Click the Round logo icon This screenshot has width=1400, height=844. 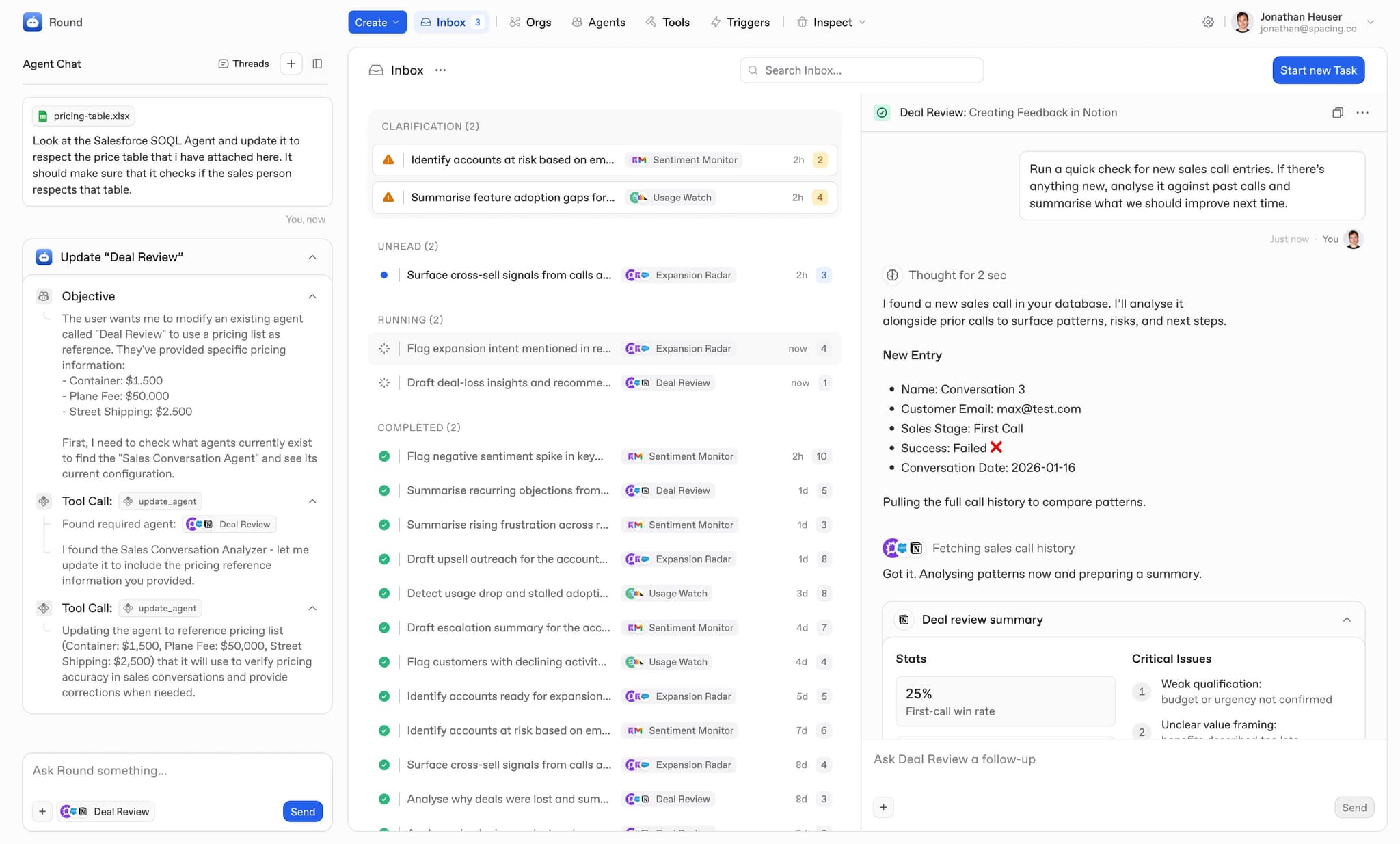coord(32,22)
